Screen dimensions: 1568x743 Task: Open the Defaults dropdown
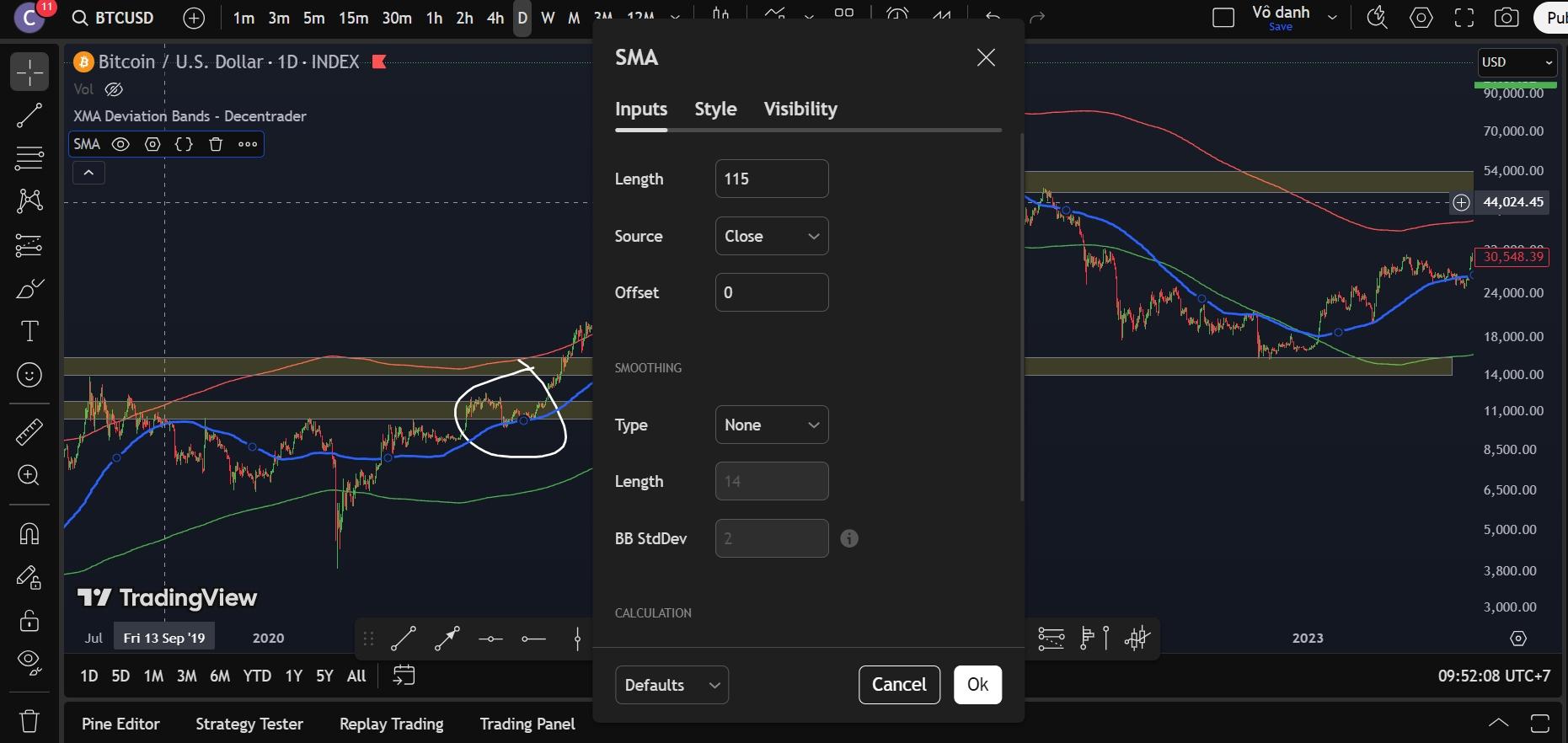tap(672, 685)
